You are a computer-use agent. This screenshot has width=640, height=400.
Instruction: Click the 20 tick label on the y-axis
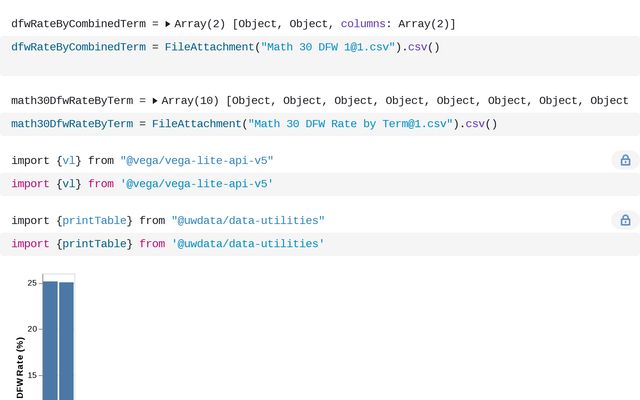[x=32, y=329]
